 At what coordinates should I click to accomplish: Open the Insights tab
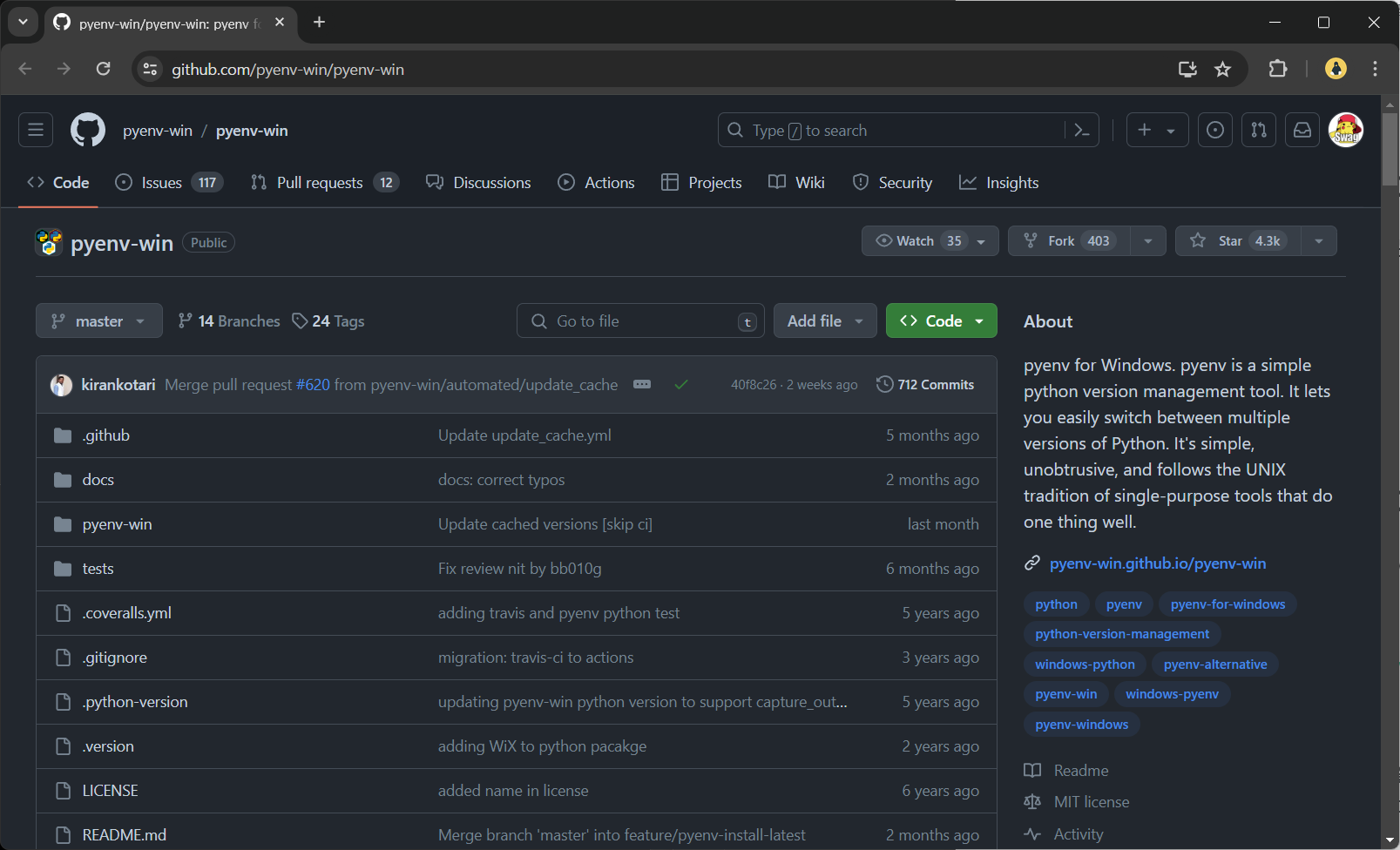pos(998,182)
